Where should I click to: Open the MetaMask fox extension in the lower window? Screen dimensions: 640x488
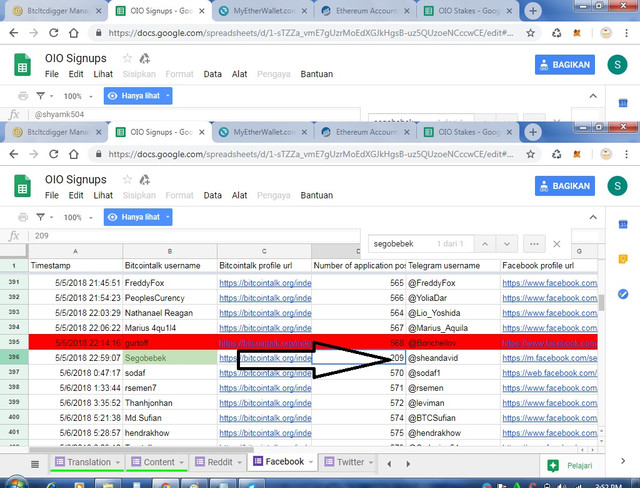577,154
